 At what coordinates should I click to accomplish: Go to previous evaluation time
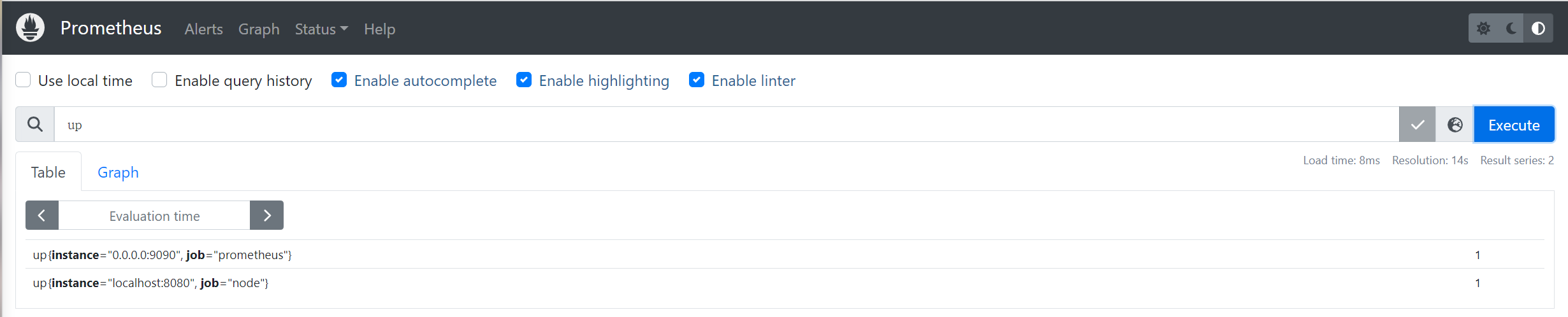[42, 216]
